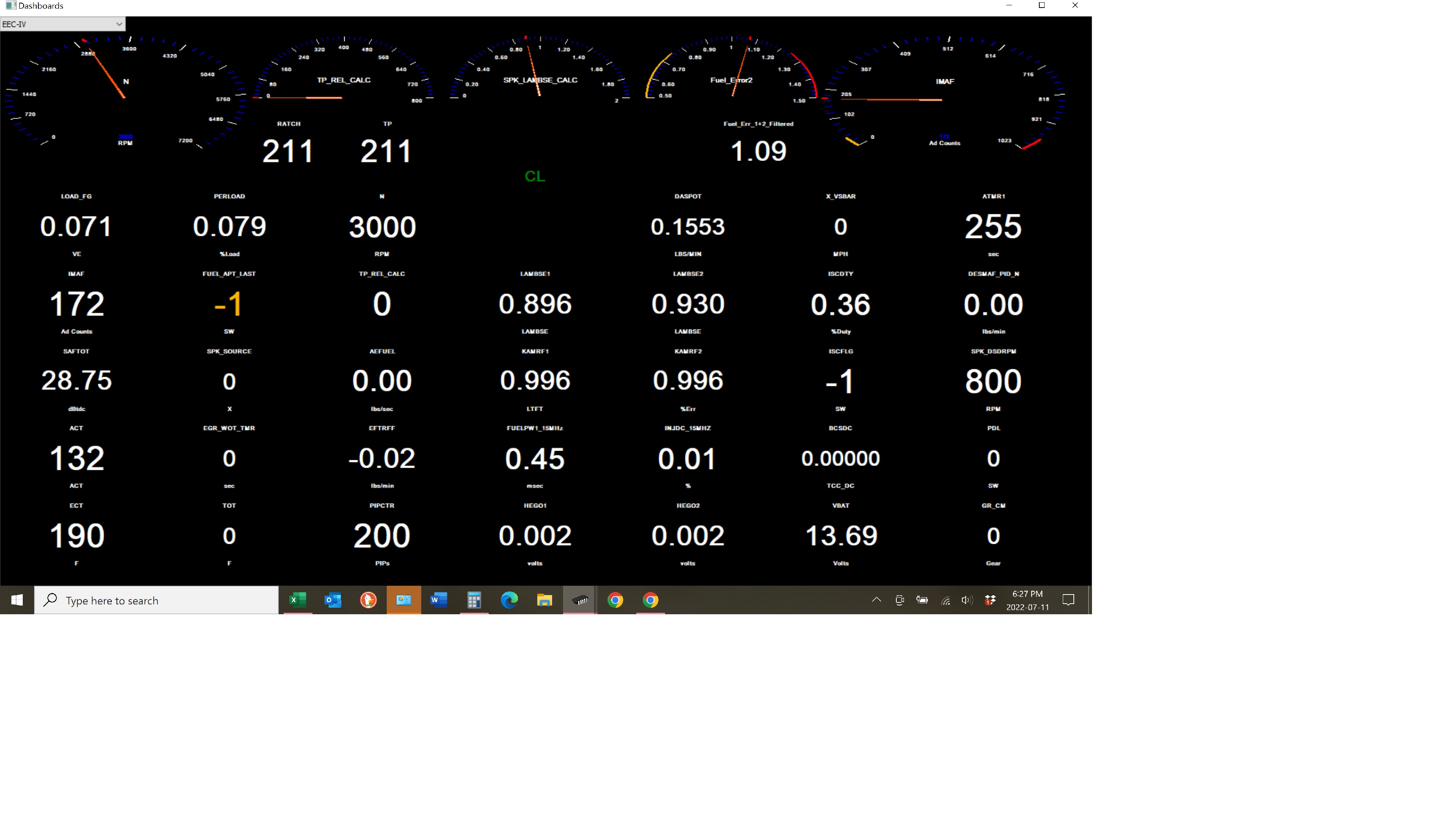Open File Explorer folder icon

[544, 600]
